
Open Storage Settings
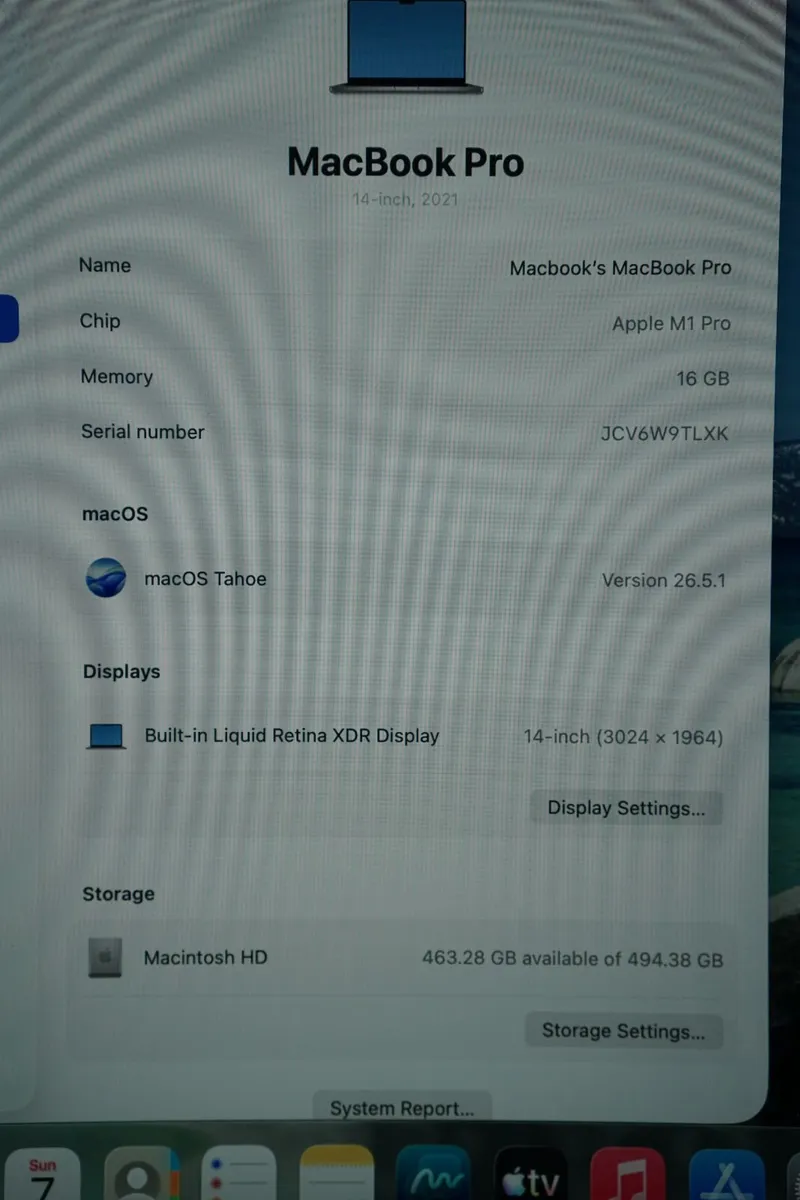click(x=623, y=1031)
